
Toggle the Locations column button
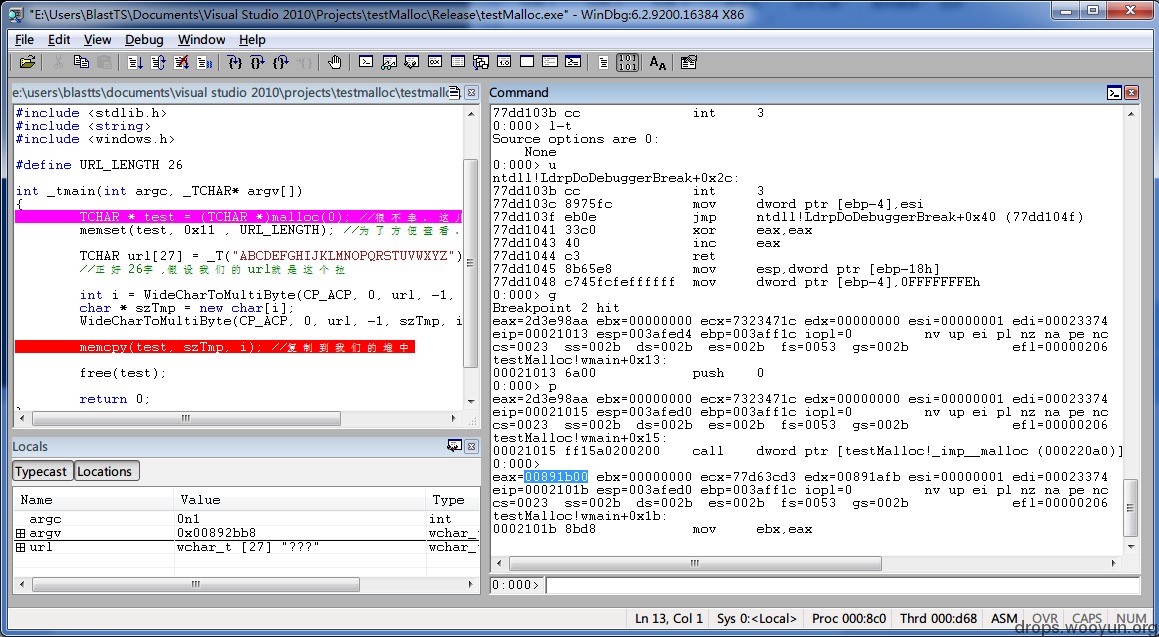click(106, 471)
